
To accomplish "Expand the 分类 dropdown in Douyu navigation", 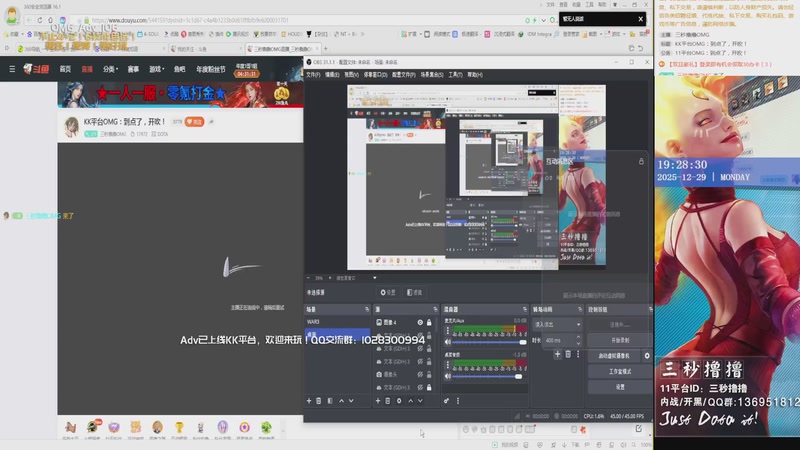I will tap(110, 69).
